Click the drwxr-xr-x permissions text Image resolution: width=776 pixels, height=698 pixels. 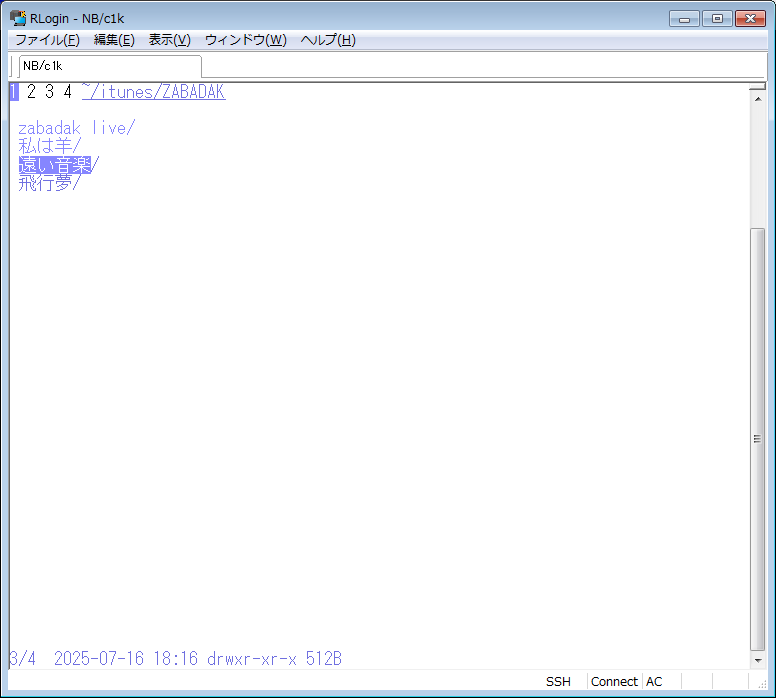pos(252,659)
